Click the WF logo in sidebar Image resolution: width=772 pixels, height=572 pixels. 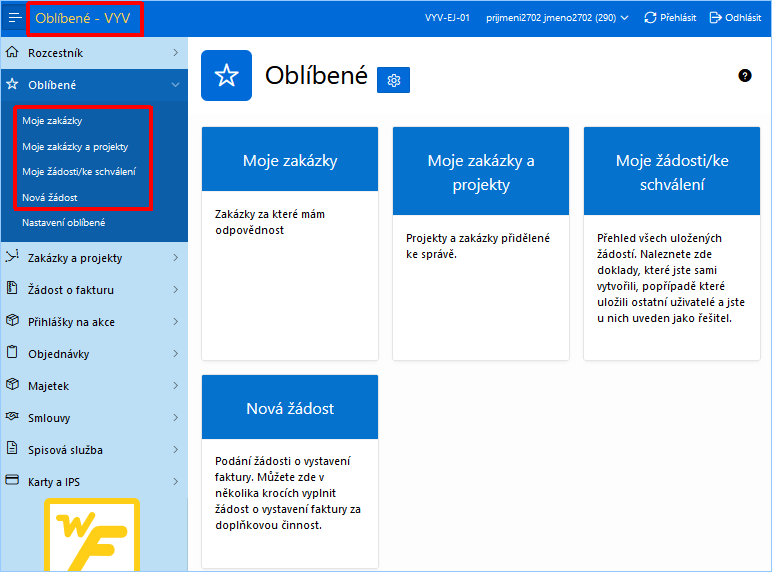pyautogui.click(x=92, y=536)
